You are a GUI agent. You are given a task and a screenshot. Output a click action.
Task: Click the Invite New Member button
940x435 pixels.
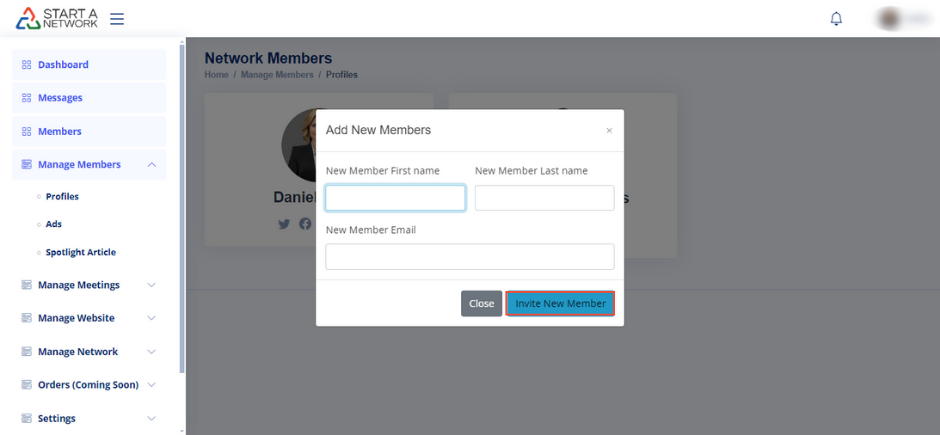[x=560, y=304]
